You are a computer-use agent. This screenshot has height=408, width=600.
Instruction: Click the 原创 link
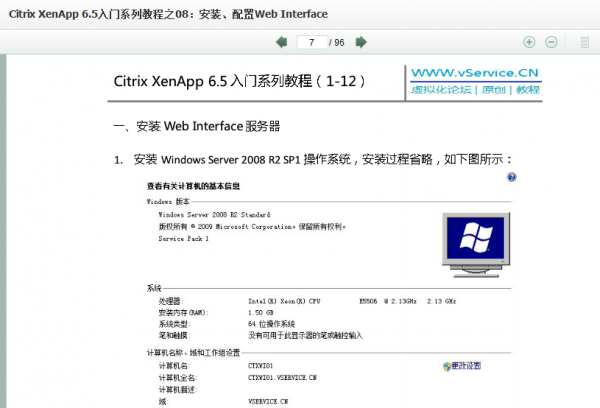coord(493,90)
